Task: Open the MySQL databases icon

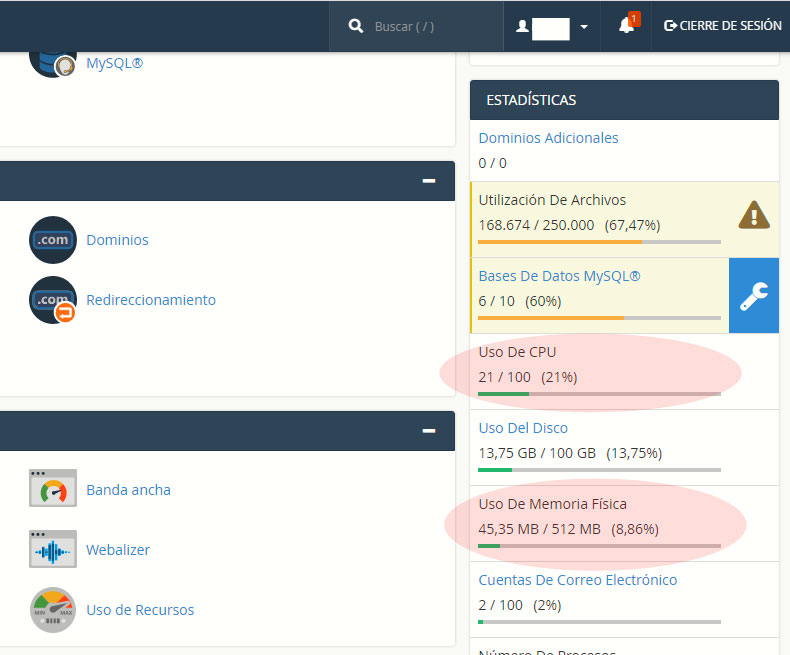Action: point(52,58)
